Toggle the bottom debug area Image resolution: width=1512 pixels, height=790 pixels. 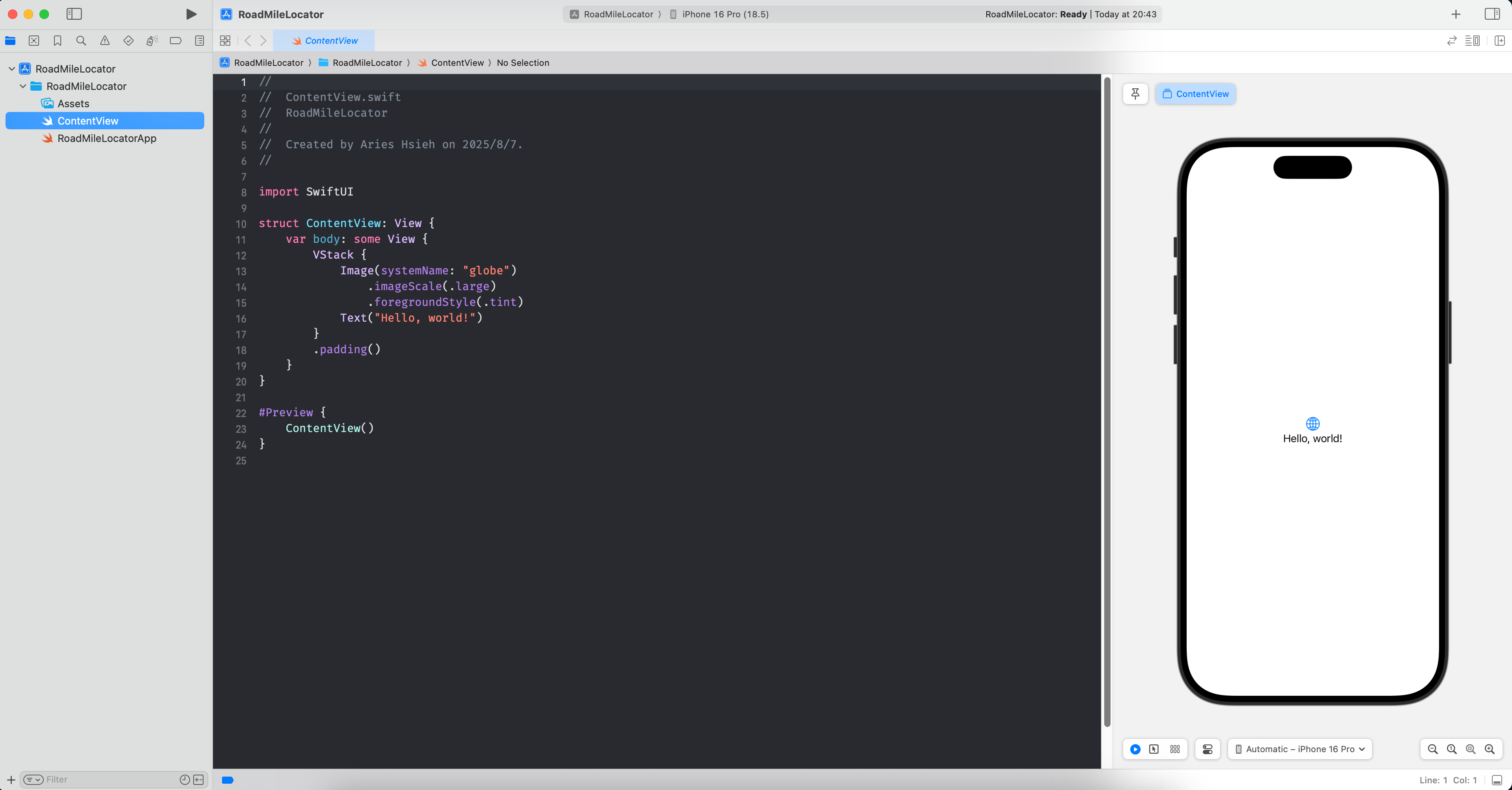(x=1497, y=779)
